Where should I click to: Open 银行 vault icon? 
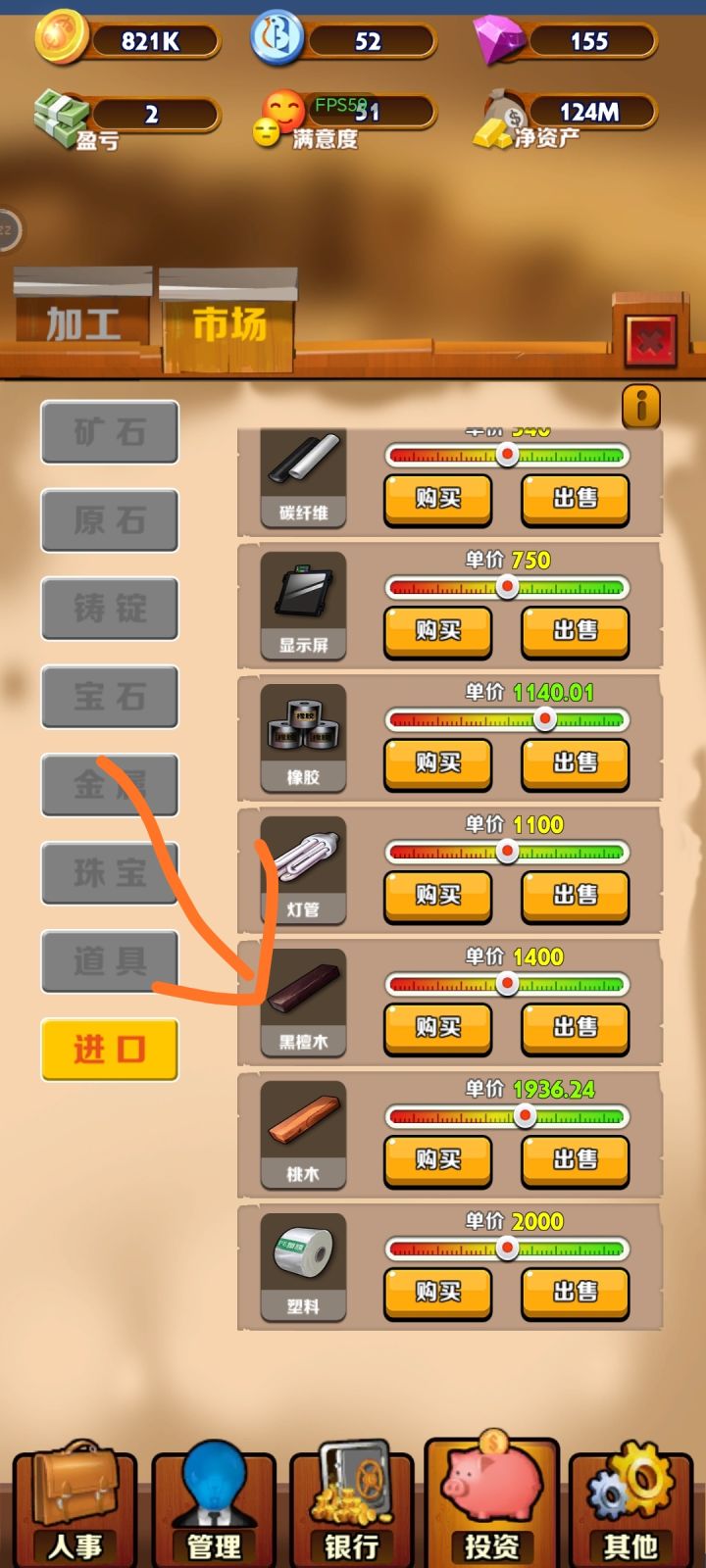[x=351, y=1502]
